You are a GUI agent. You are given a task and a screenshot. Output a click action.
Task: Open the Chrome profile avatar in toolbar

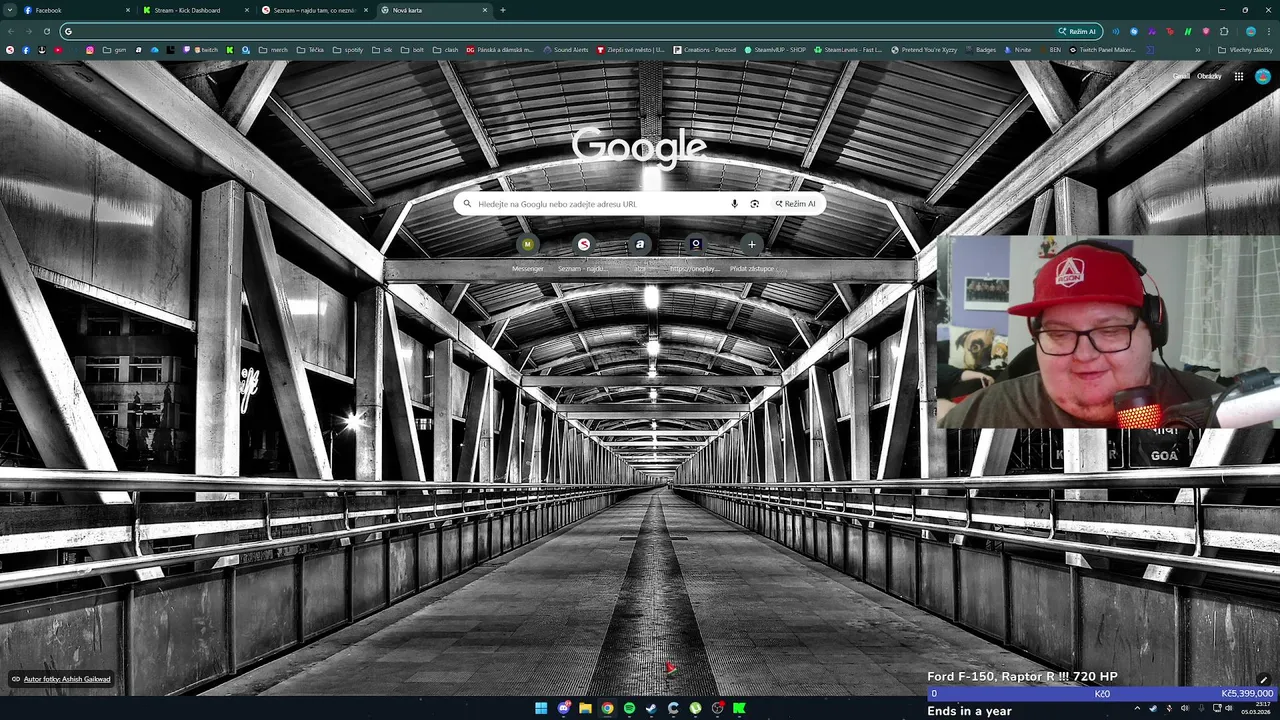pos(1251,31)
